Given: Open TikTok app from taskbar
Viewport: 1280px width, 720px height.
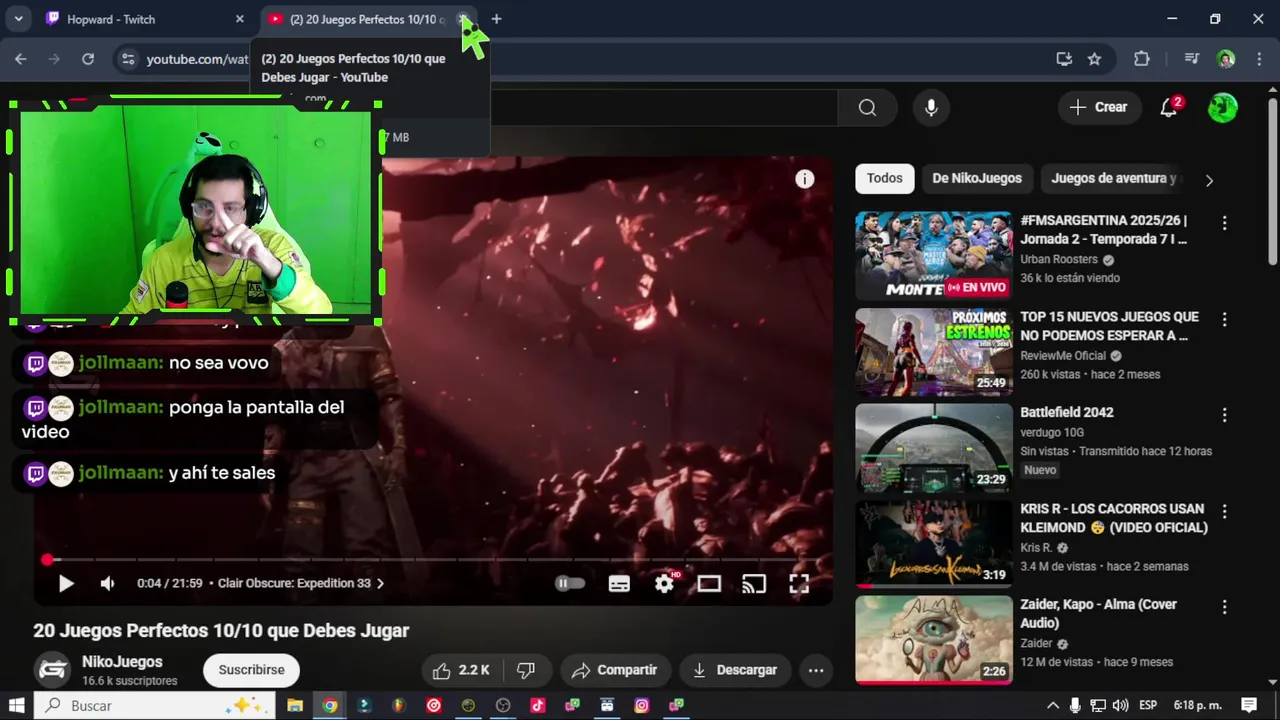Looking at the screenshot, I should (538, 705).
